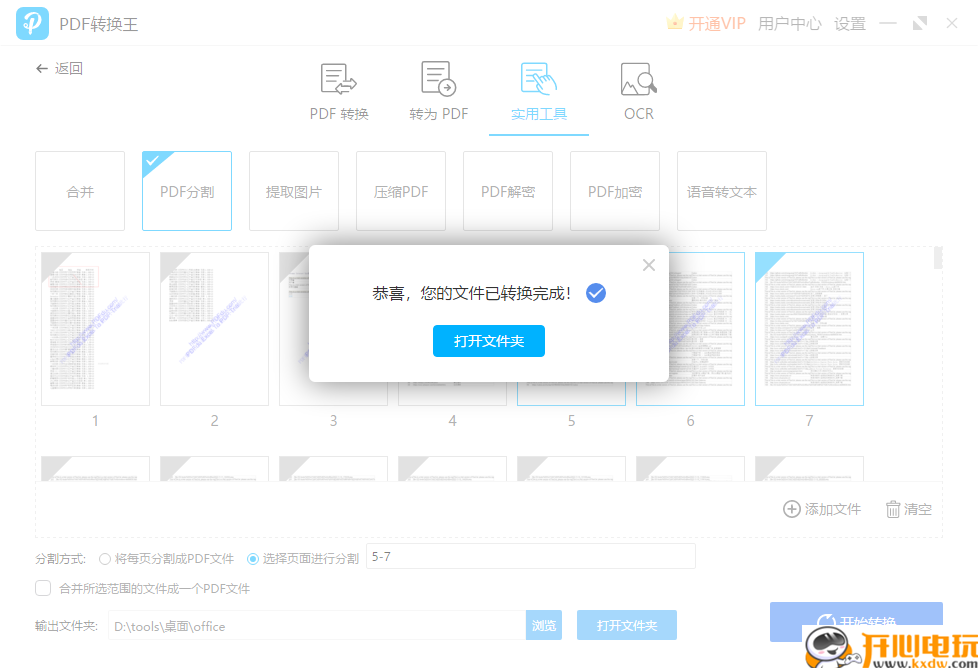Viewport: 978px width, 668px height.
Task: Click the 返回 back arrow
Action: pos(40,68)
